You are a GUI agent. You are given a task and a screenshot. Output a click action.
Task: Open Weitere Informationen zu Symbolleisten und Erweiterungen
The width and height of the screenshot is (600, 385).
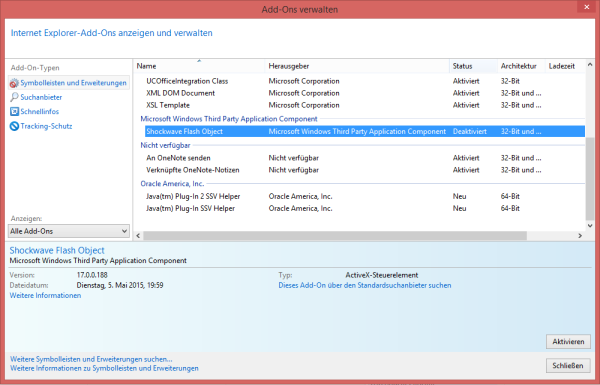104,368
